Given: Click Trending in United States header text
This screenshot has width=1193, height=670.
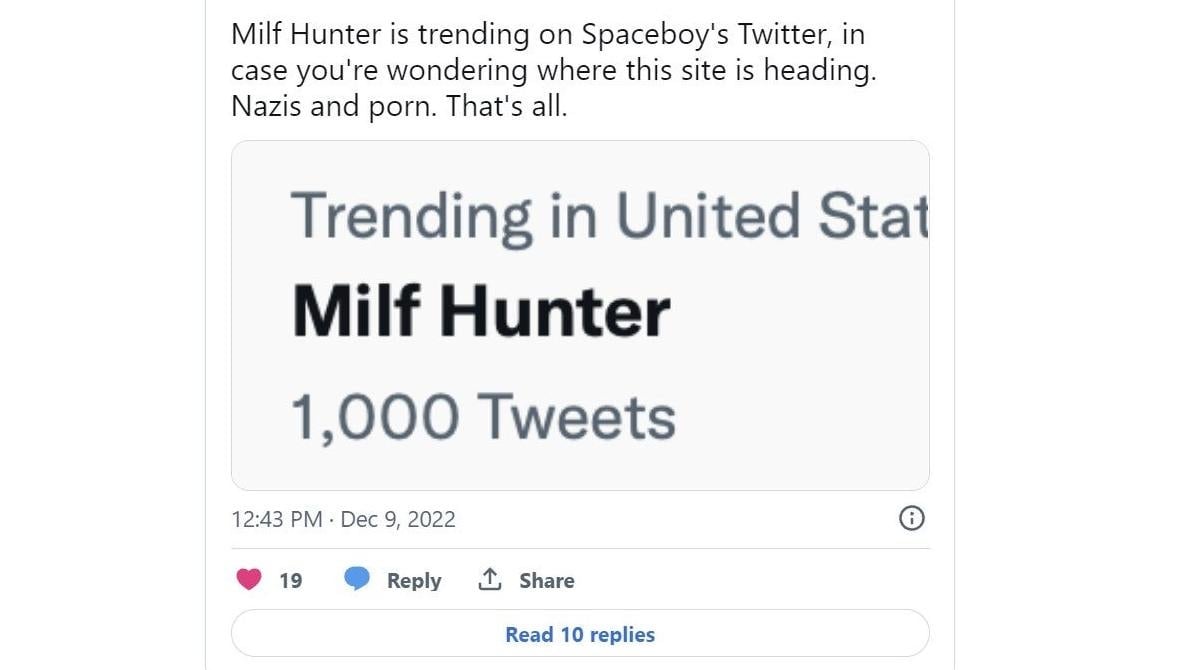Looking at the screenshot, I should coord(610,212).
